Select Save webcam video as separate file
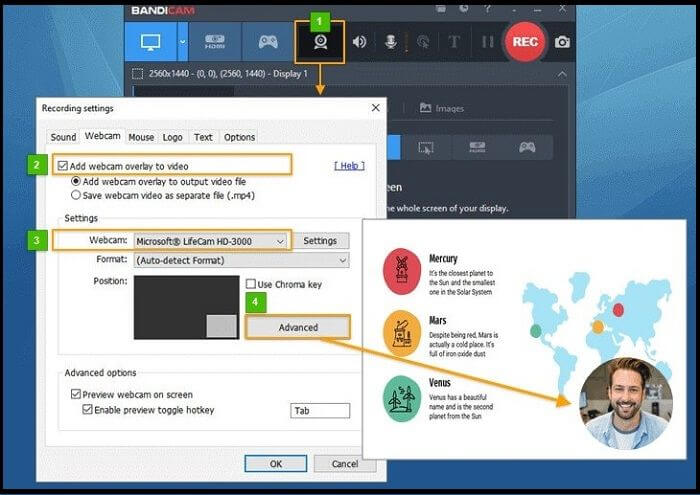 pyautogui.click(x=76, y=195)
